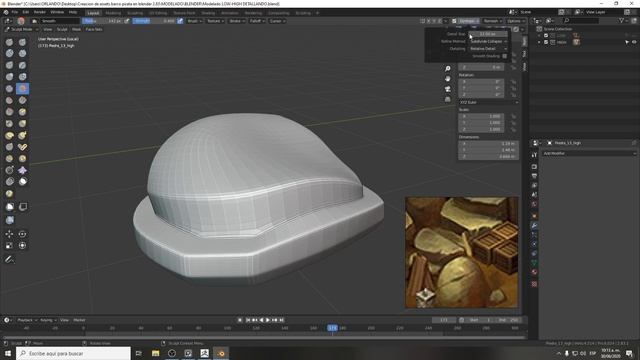Open Refine Method Subdivide Collapse dropdown
The width and height of the screenshot is (640, 360).
[488, 41]
